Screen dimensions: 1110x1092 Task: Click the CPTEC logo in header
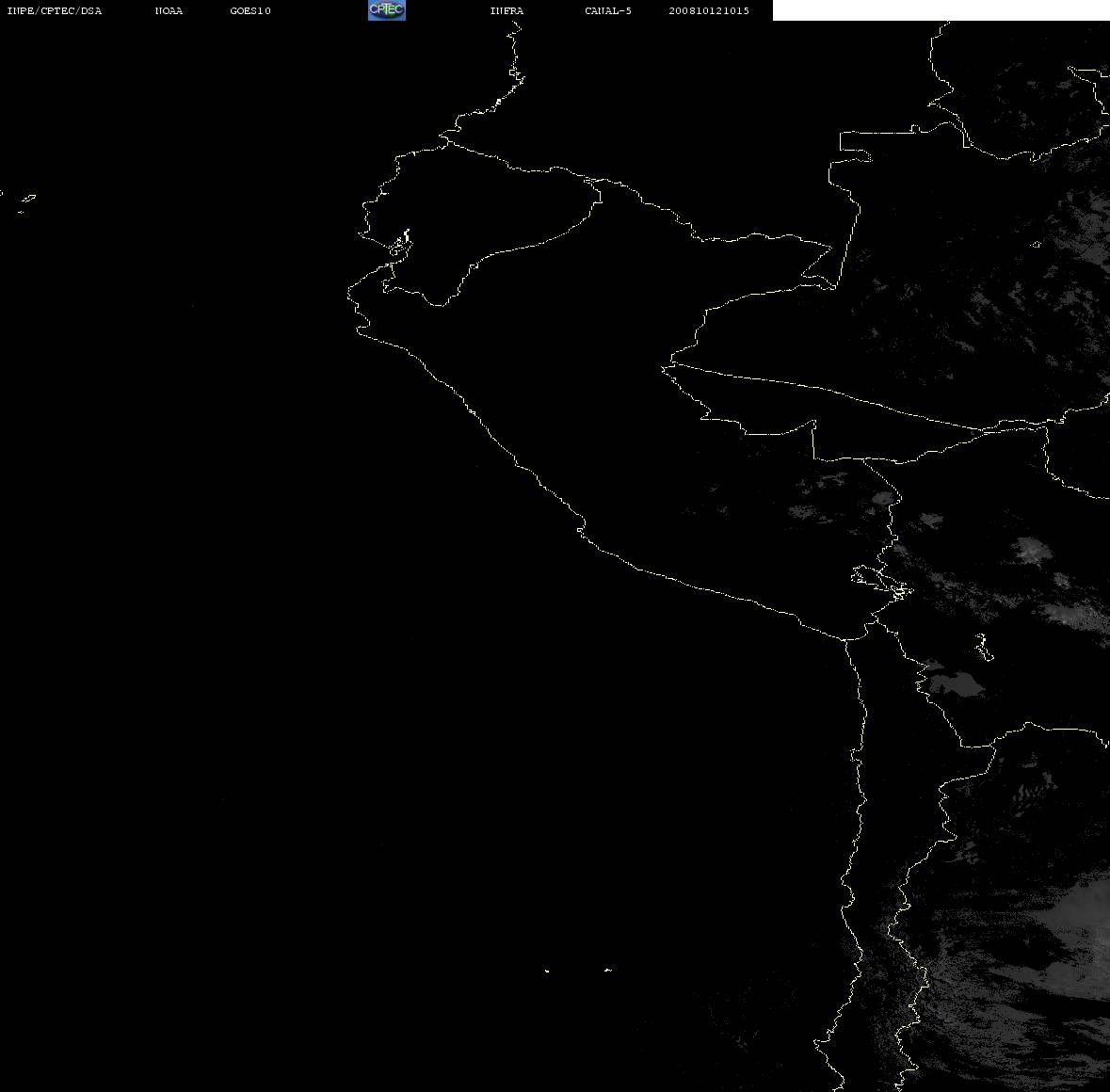tap(387, 10)
